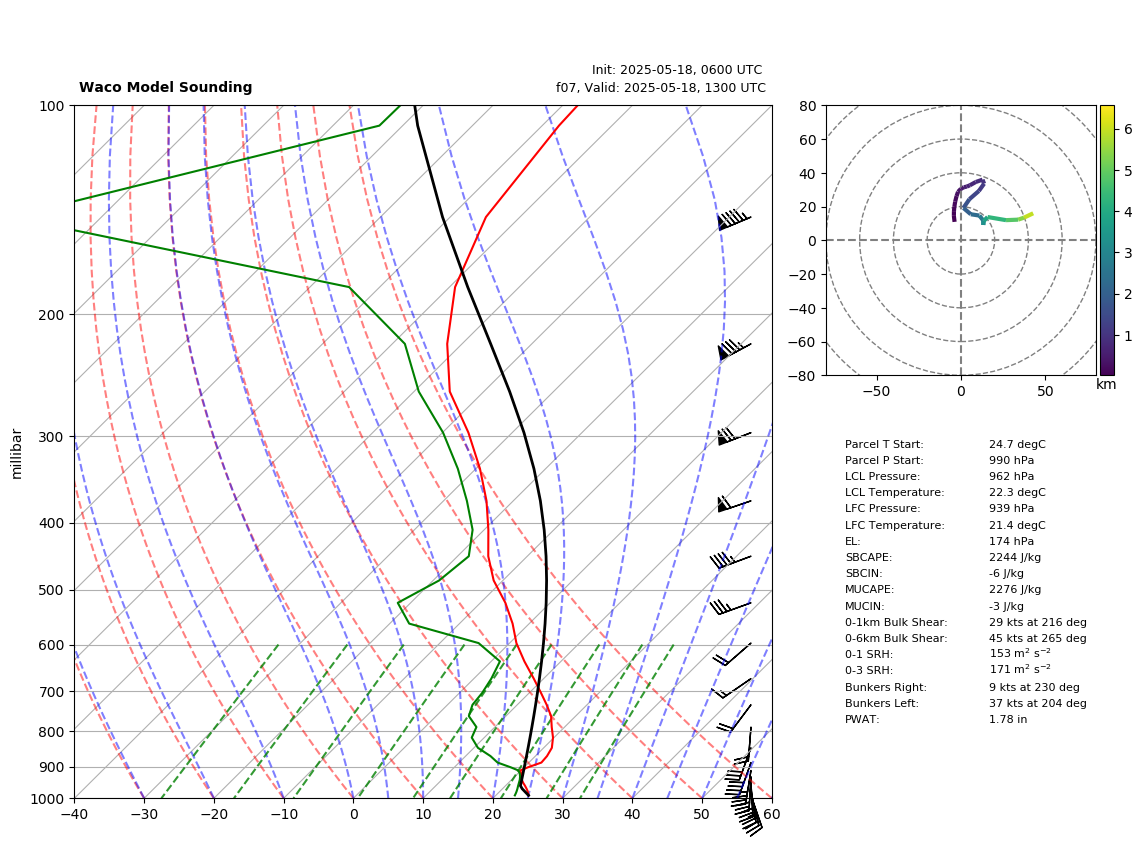Click the 500 pressure axis tick label
Screen dimensions: 1142x846
point(51,590)
